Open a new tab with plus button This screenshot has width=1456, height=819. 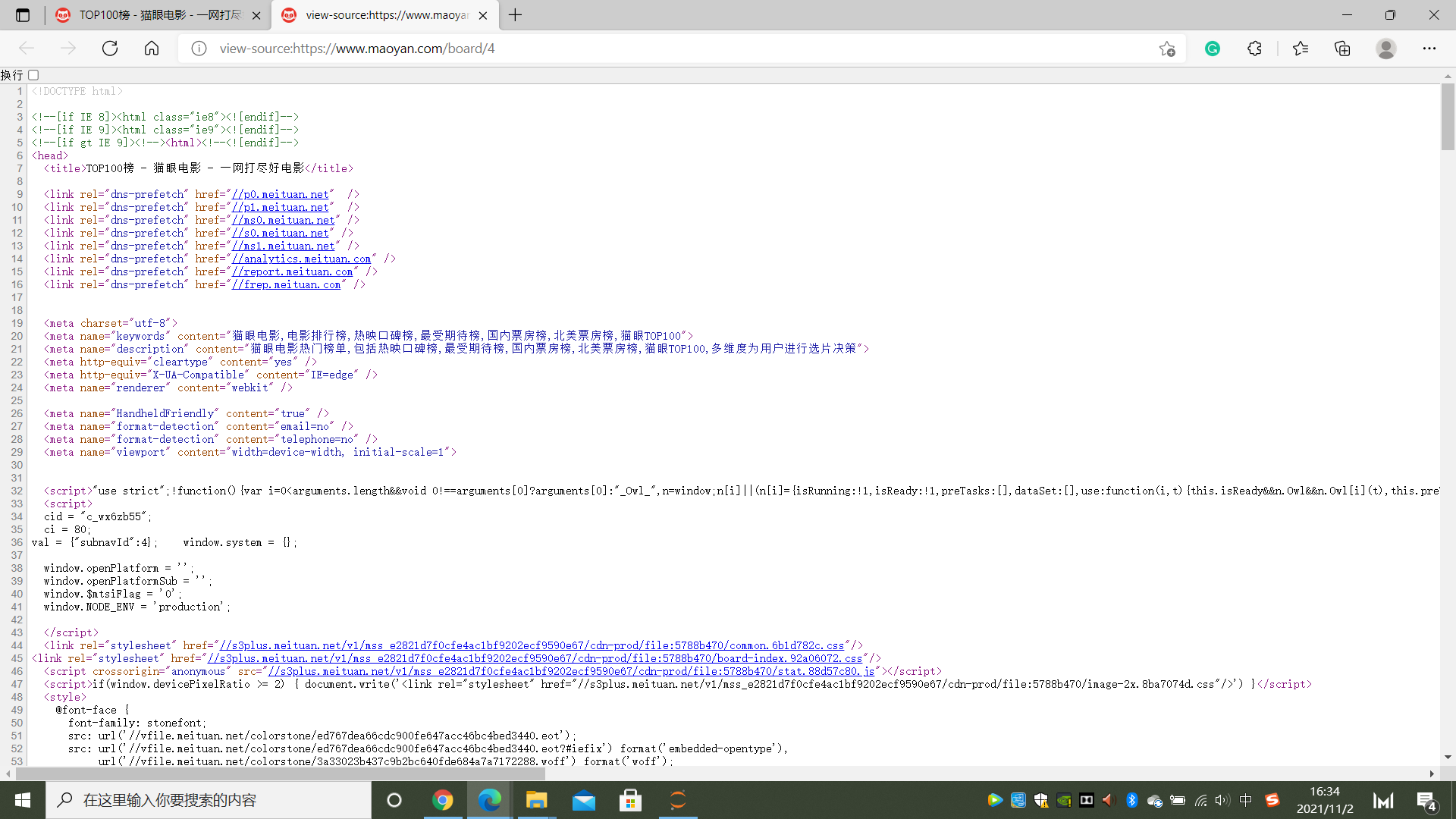(515, 15)
